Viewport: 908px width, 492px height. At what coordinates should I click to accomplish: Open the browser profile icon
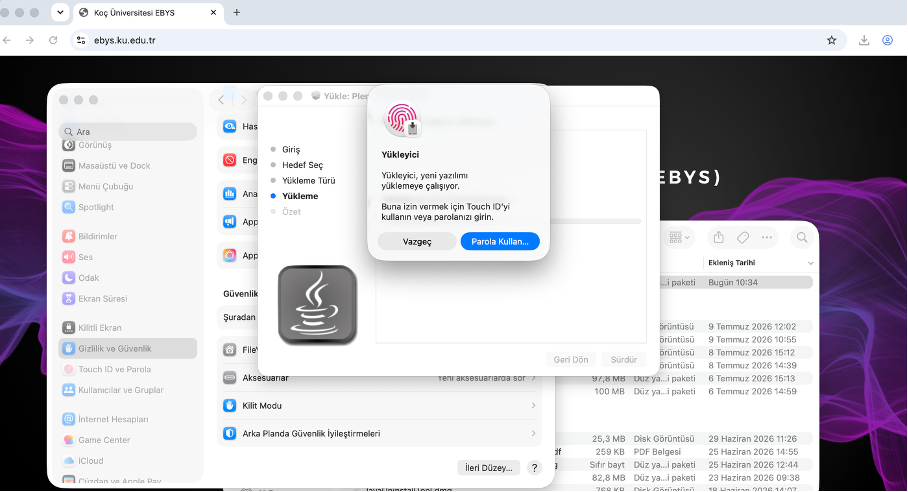click(x=887, y=40)
